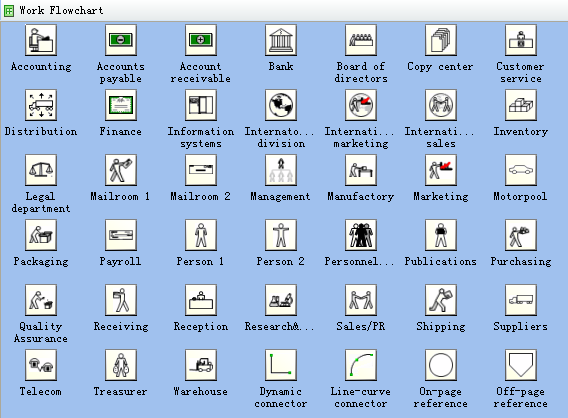Click the Motorpool car shape icon
568x418 pixels.
[521, 170]
